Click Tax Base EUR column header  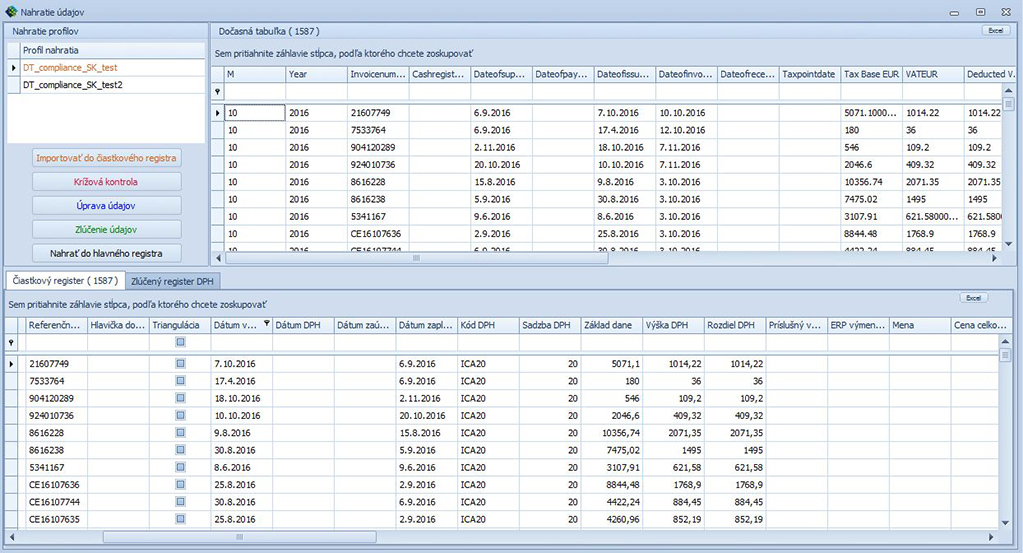tap(871, 74)
